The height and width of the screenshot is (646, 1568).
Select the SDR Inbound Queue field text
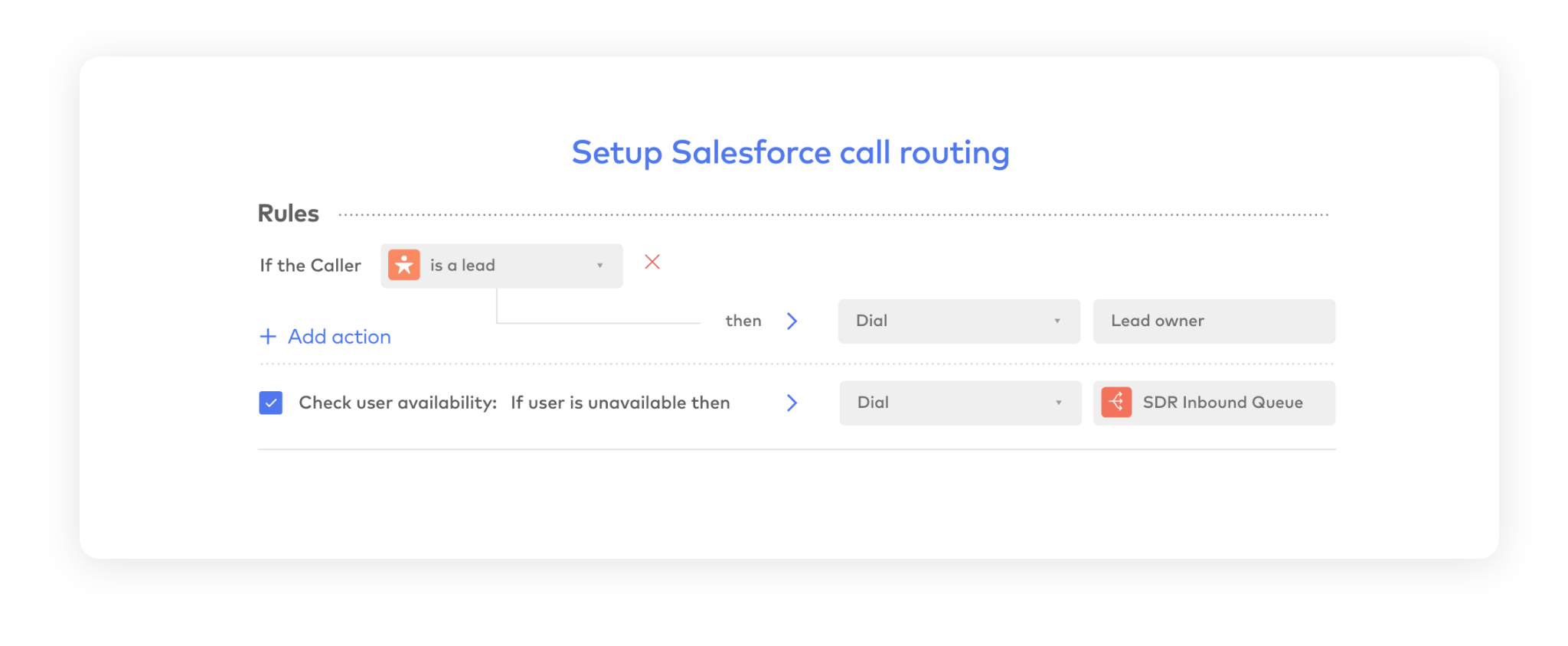tap(1223, 403)
